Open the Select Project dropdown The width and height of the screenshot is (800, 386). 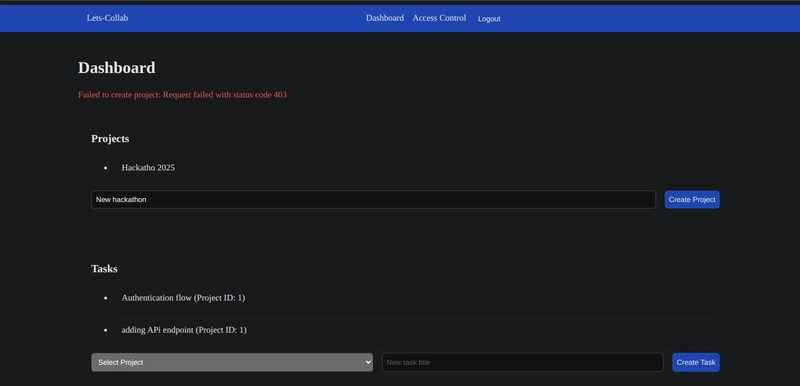click(232, 362)
